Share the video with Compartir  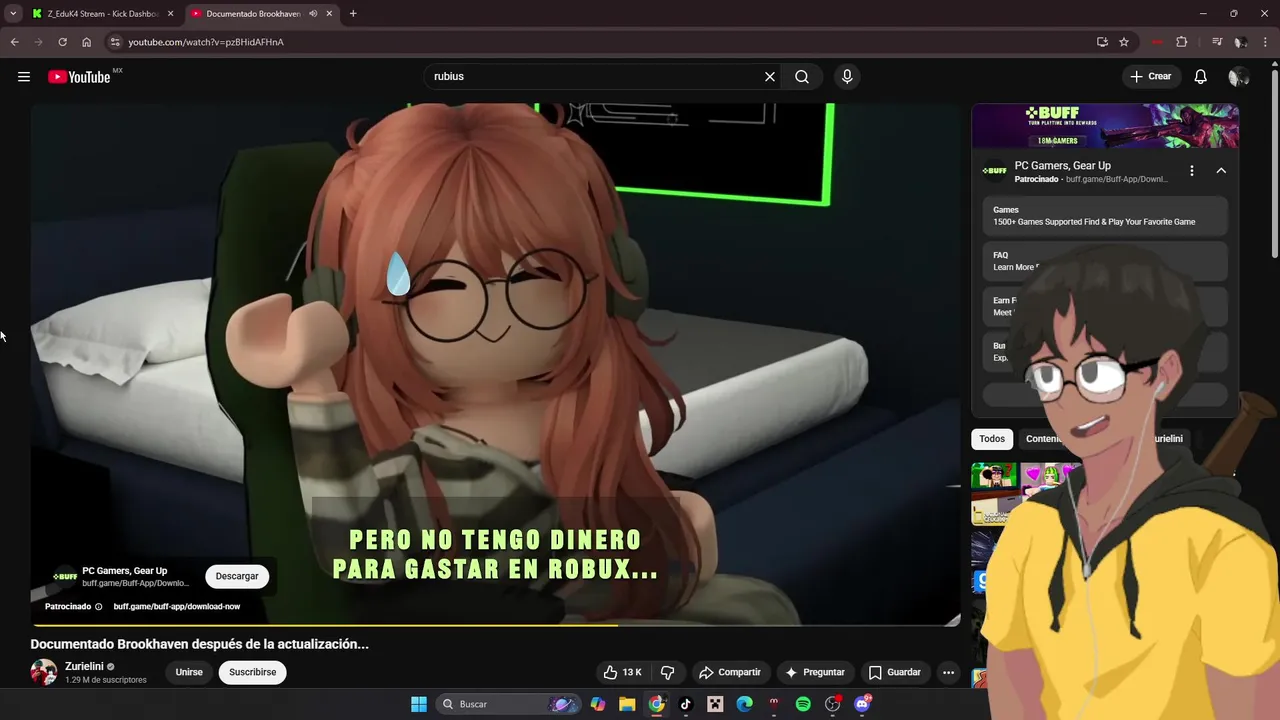coord(730,672)
